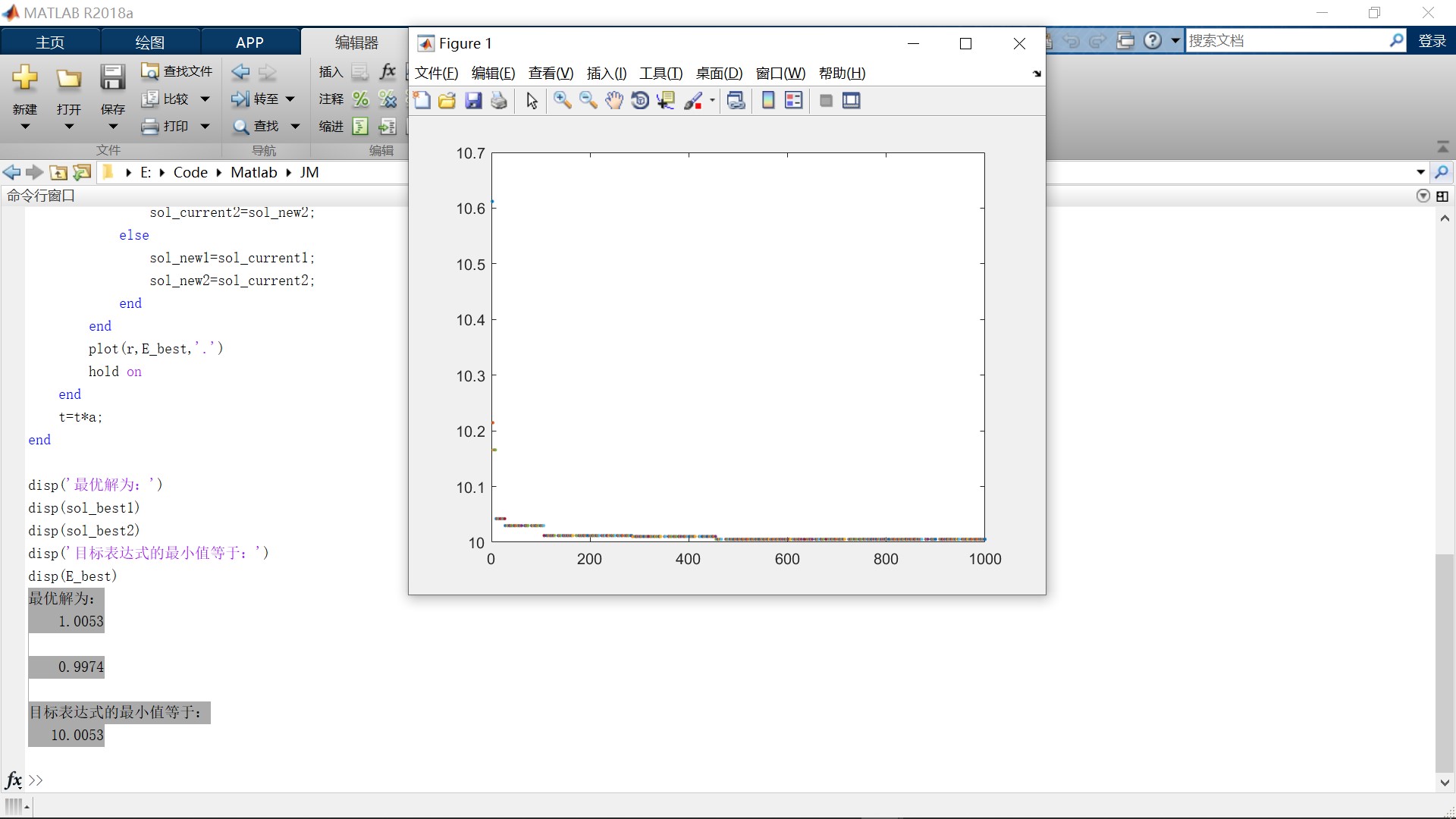The width and height of the screenshot is (1456, 819).
Task: Insert Colorbar icon in Figure 1
Action: click(x=768, y=101)
